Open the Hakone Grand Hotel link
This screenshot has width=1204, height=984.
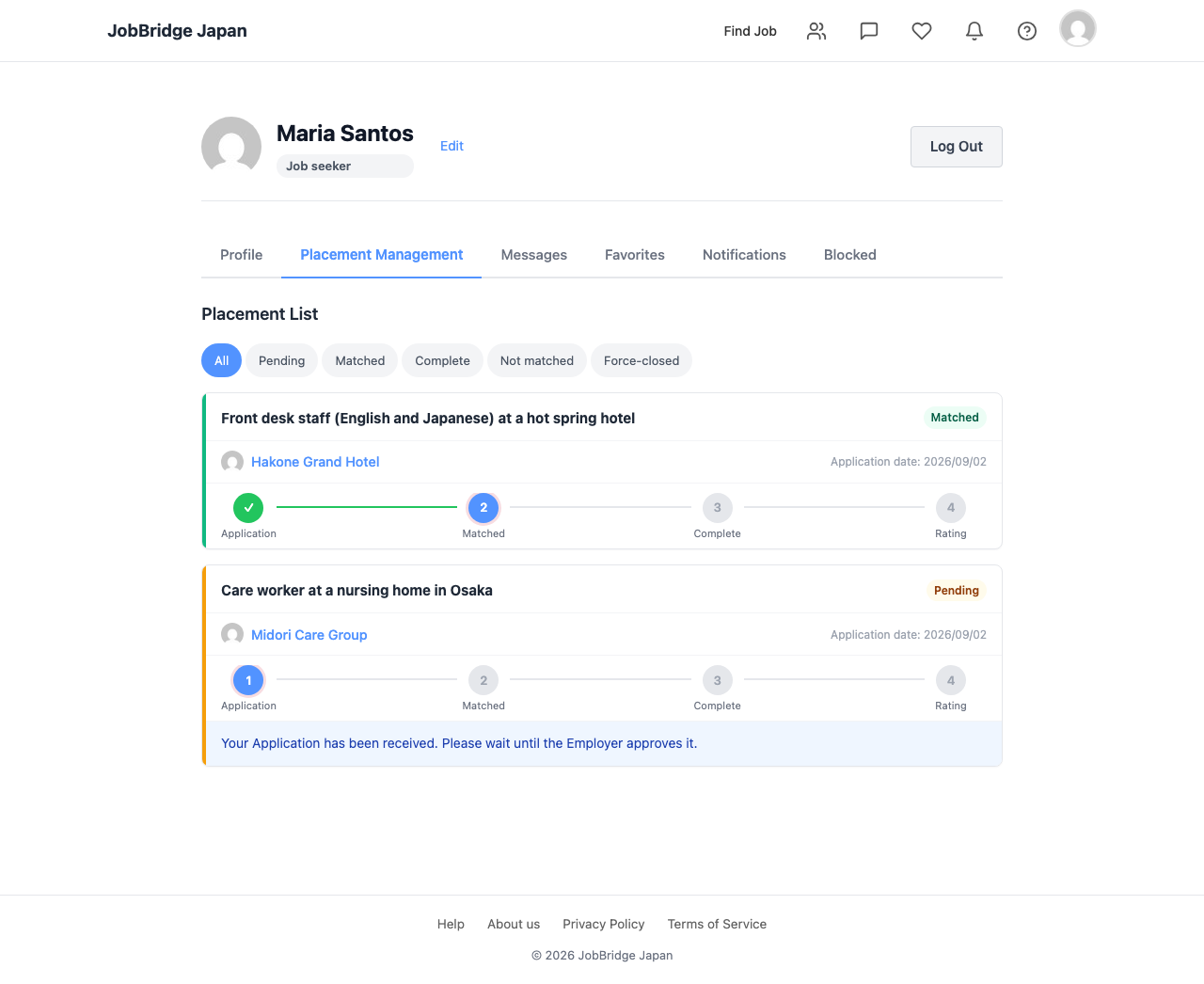pos(315,462)
